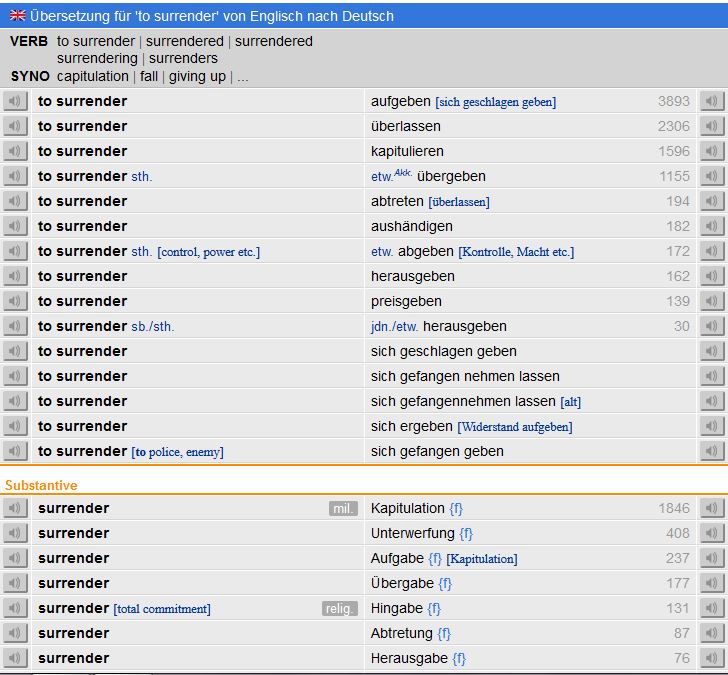Play German pronunciation of überlassen
The height and width of the screenshot is (675, 728).
[711, 126]
